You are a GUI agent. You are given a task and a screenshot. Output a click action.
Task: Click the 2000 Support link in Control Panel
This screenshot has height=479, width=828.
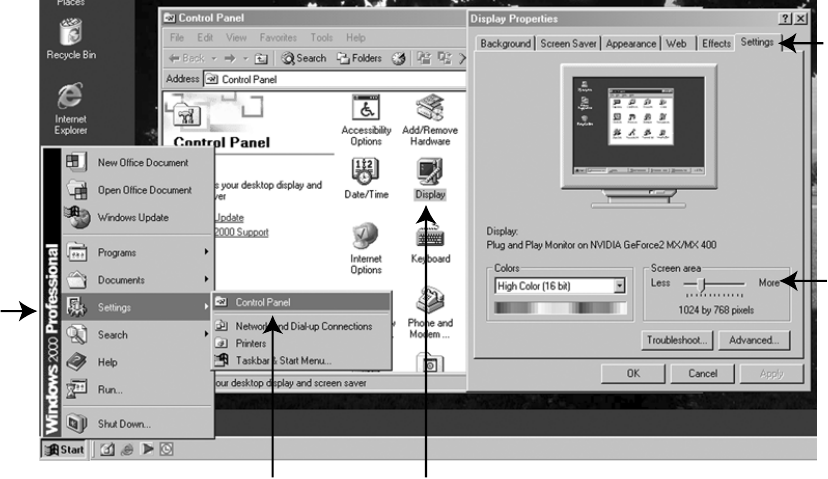click(x=241, y=232)
